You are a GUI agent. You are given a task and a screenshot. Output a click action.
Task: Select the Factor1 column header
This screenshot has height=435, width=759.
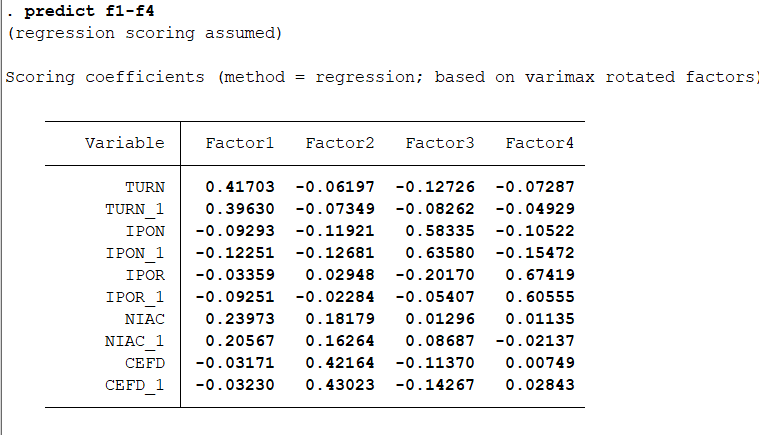(240, 143)
